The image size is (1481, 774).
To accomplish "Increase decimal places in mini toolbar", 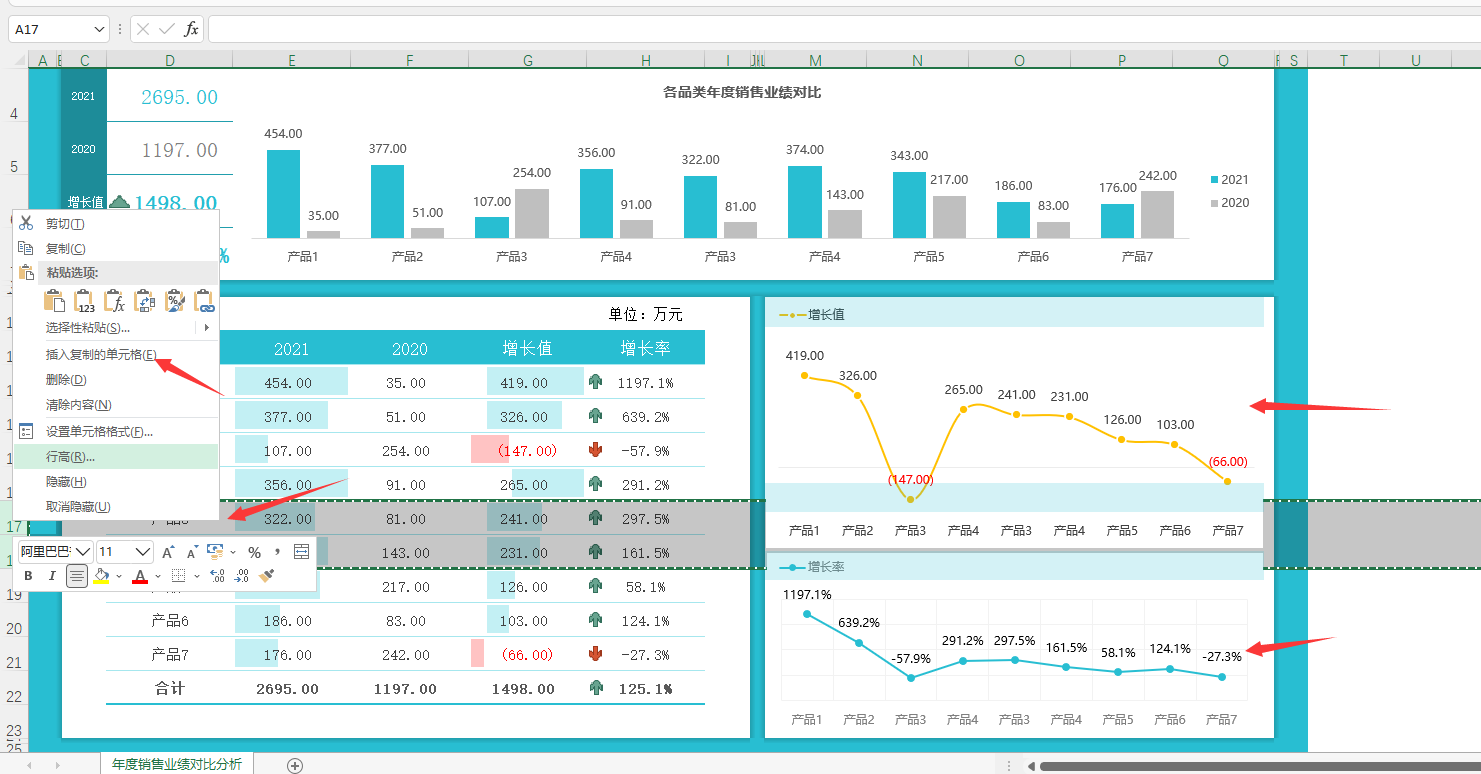I will click(218, 576).
